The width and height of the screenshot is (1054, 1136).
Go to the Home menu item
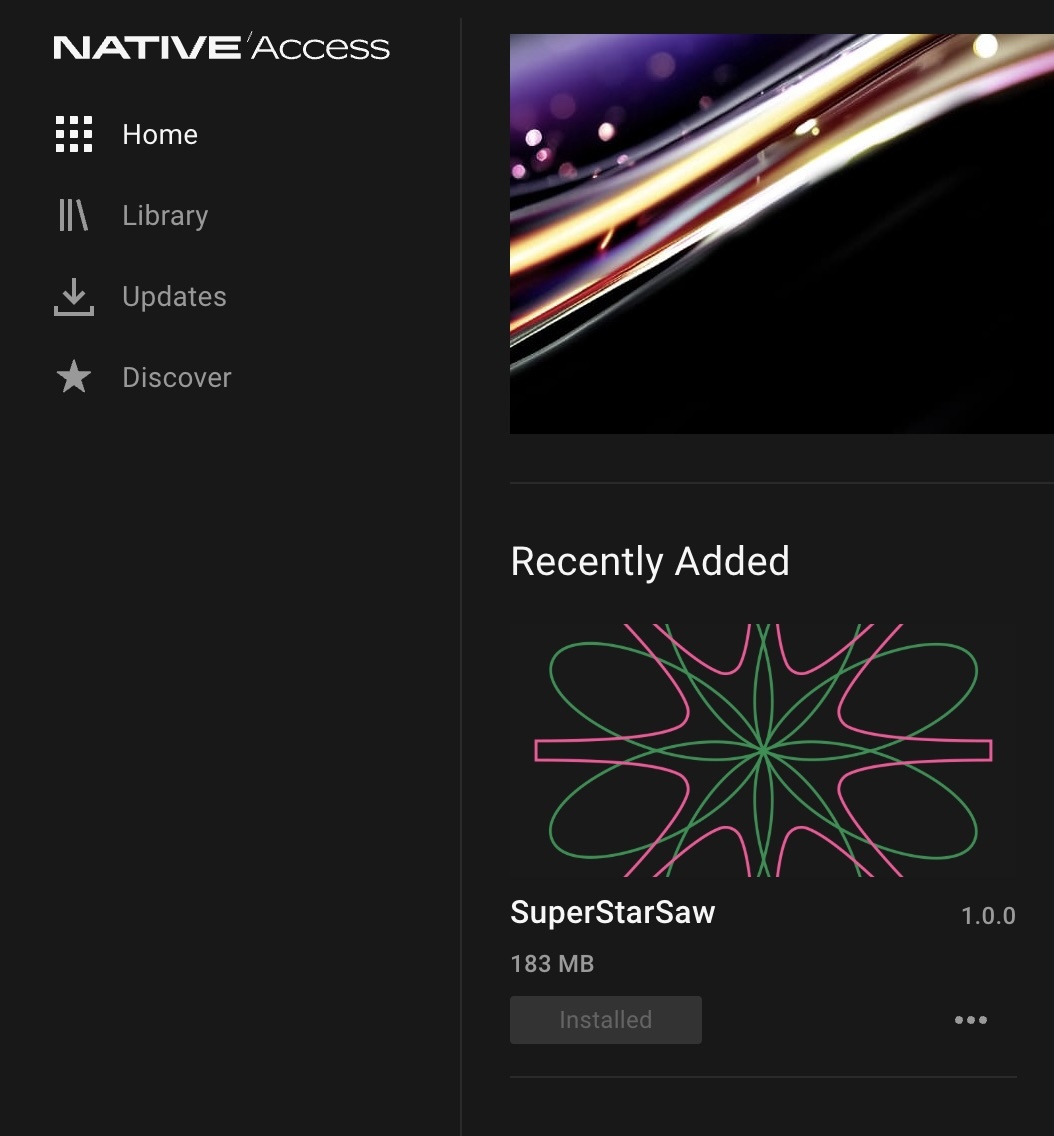pos(160,135)
